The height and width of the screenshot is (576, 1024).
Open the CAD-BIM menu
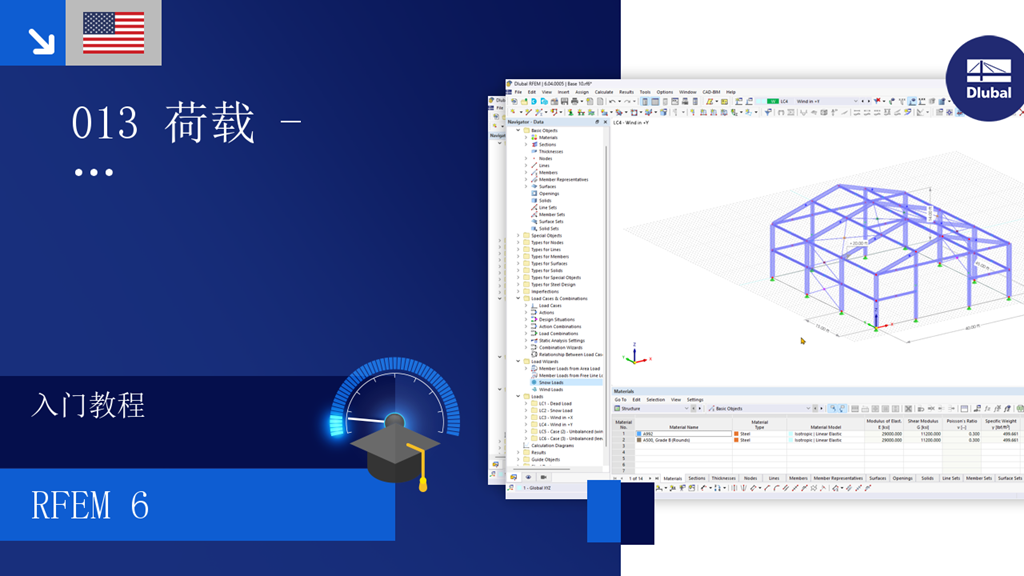[x=711, y=92]
